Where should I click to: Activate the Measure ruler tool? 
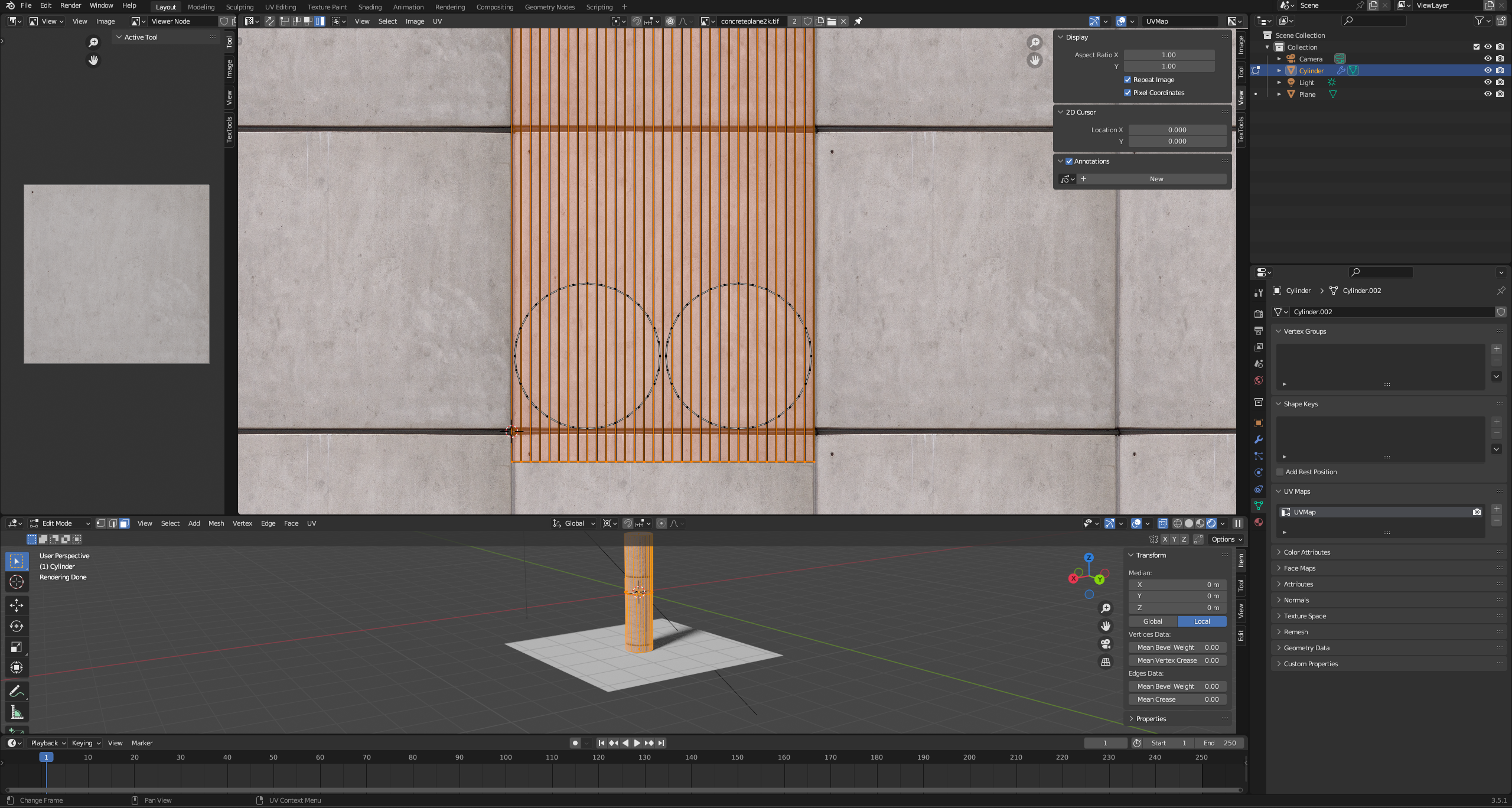17,712
